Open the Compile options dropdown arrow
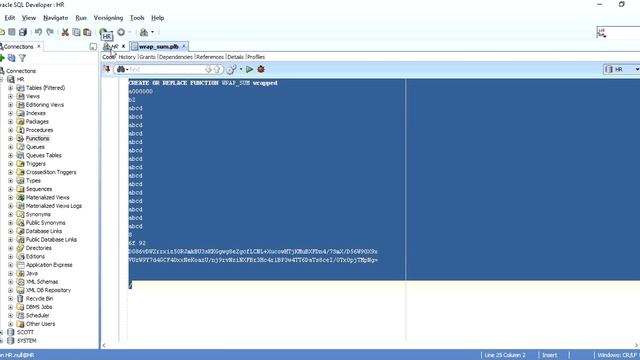The image size is (640, 360). click(x=240, y=69)
